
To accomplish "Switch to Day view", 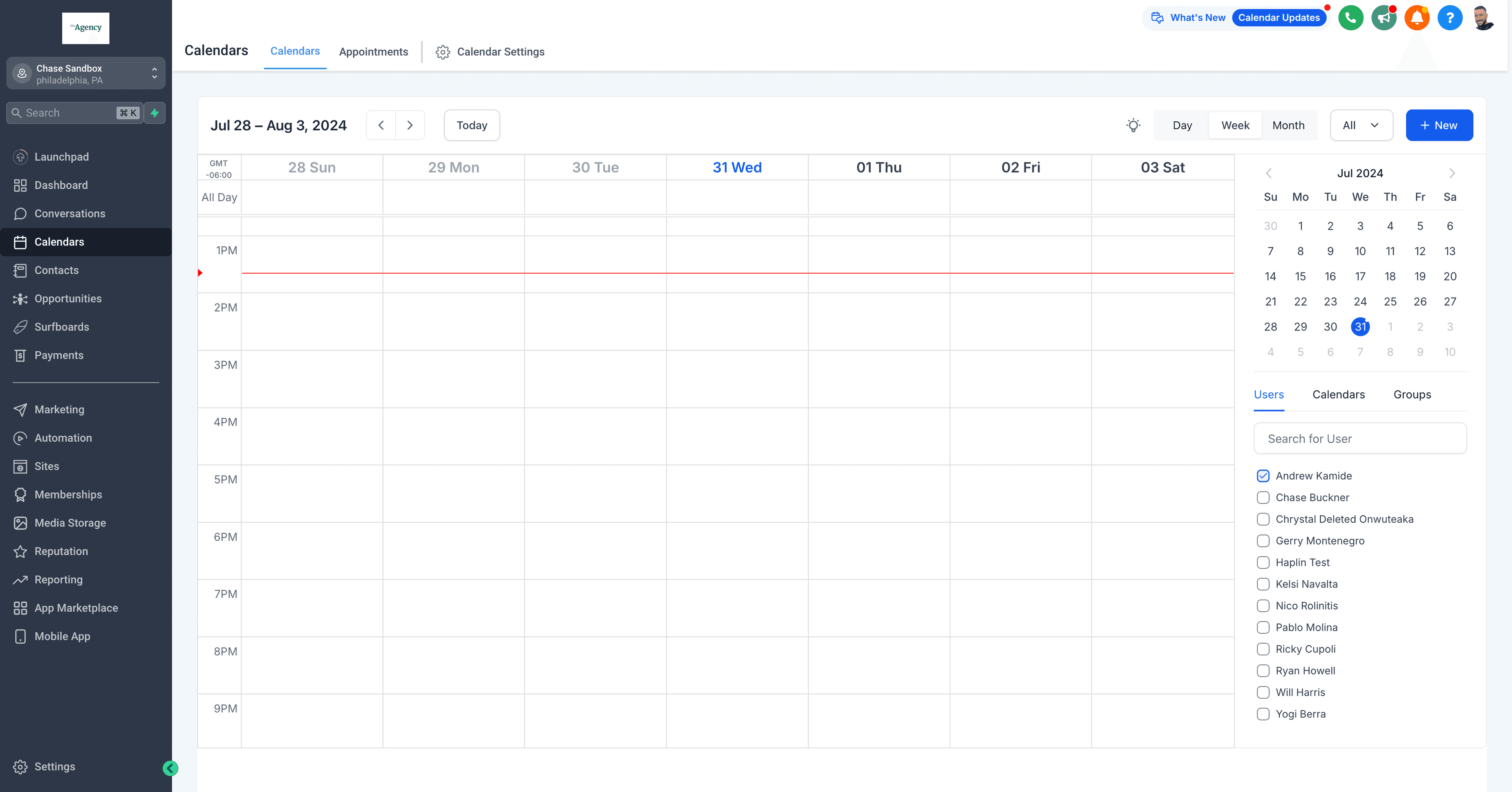I will 1182,125.
